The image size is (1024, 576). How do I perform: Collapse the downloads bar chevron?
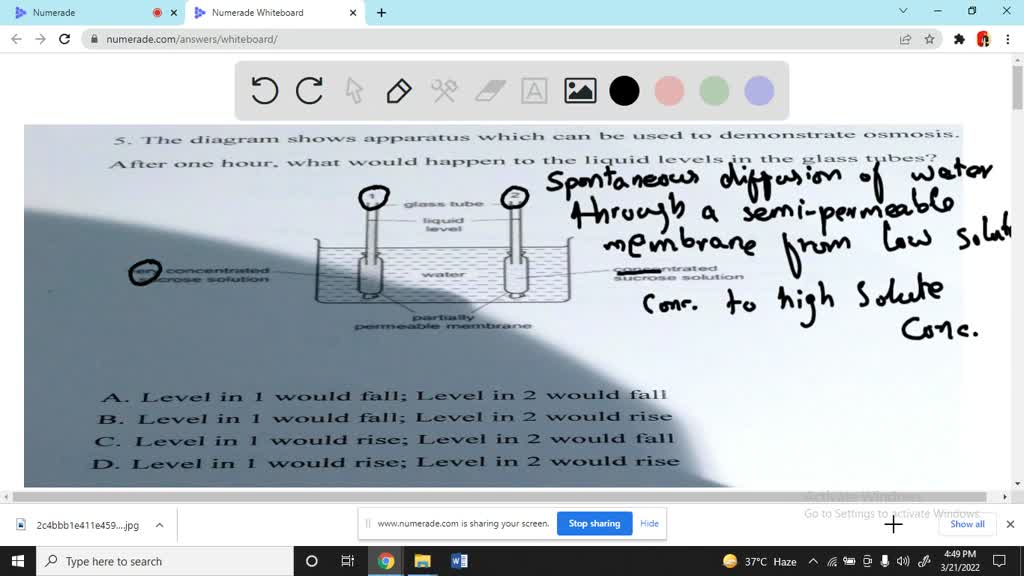tap(158, 523)
